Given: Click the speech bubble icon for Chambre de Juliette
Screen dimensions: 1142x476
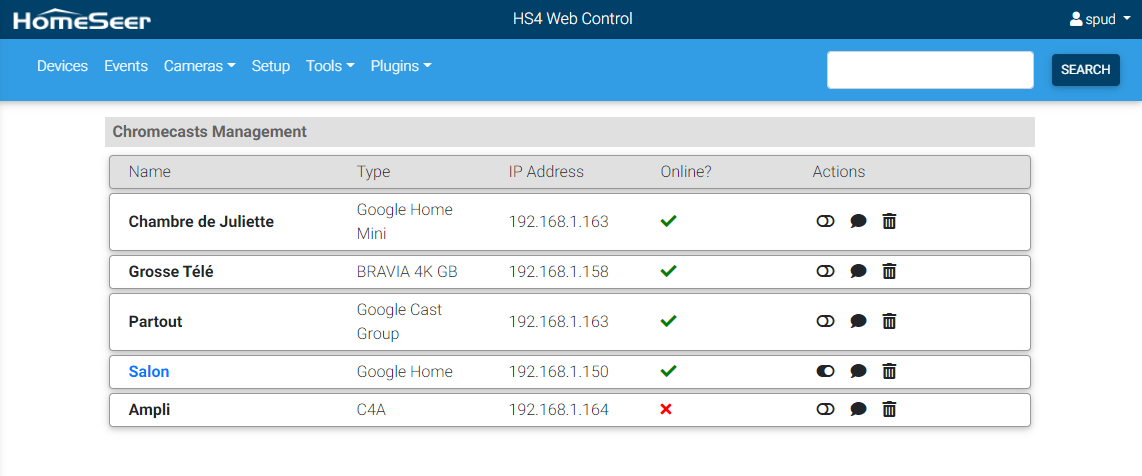Looking at the screenshot, I should (x=858, y=222).
